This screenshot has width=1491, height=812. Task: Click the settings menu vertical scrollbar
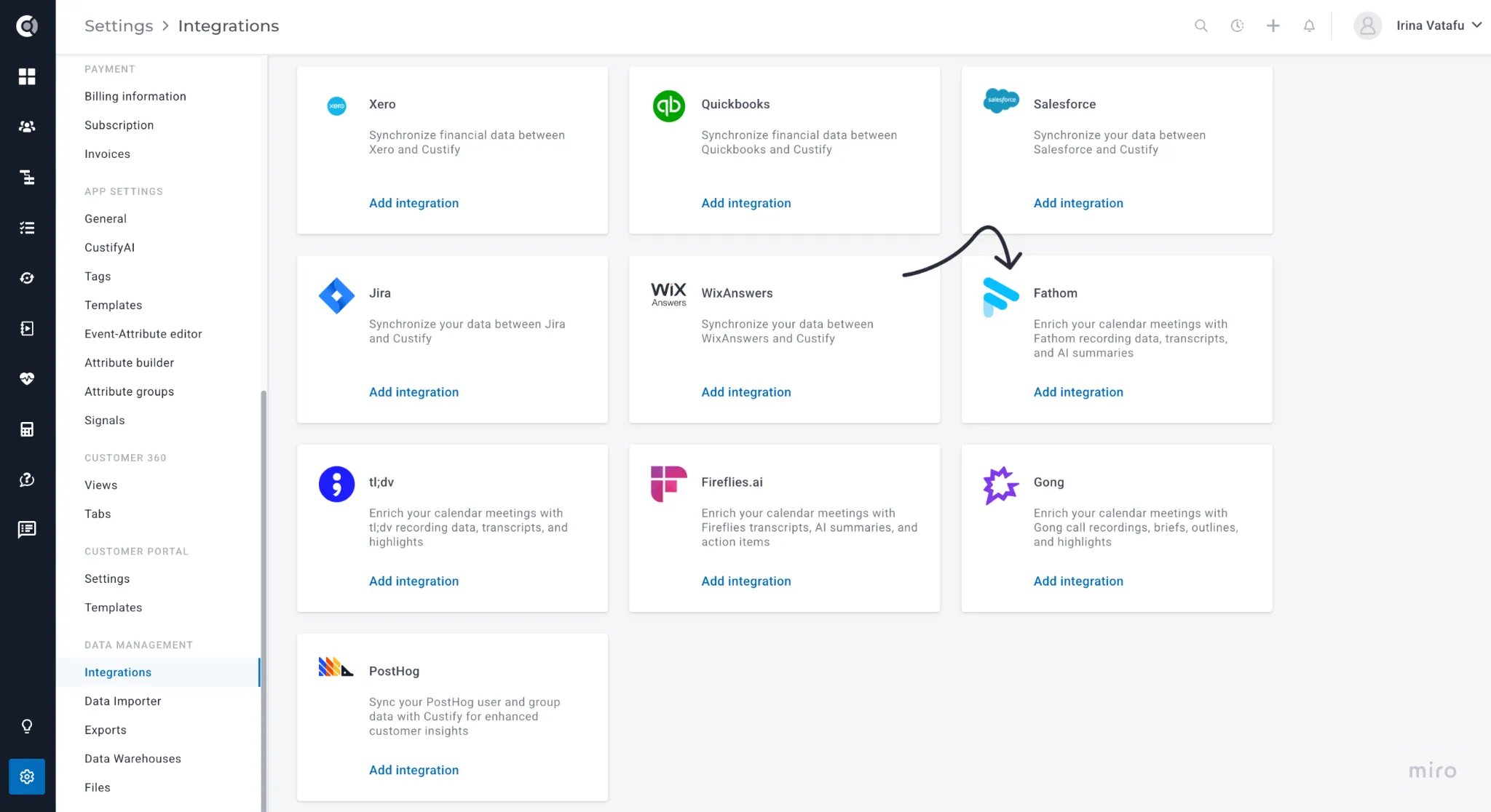[264, 600]
